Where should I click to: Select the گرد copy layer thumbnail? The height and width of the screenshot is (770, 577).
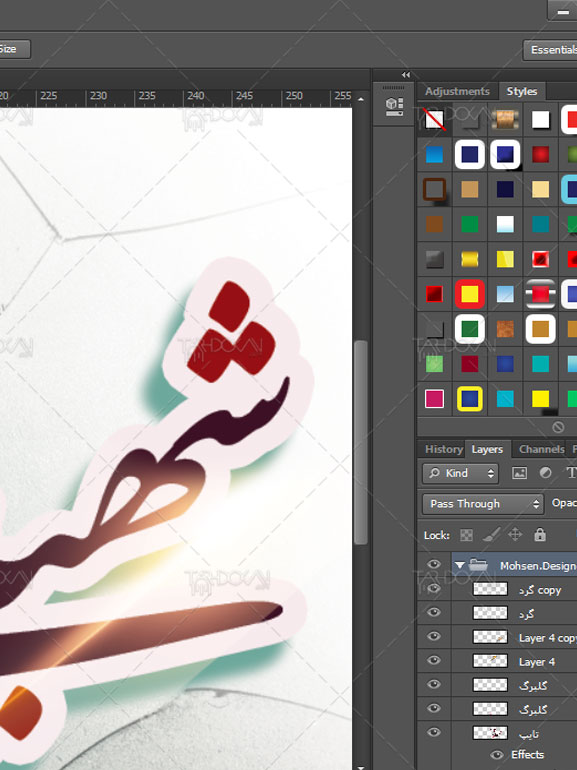coord(490,589)
